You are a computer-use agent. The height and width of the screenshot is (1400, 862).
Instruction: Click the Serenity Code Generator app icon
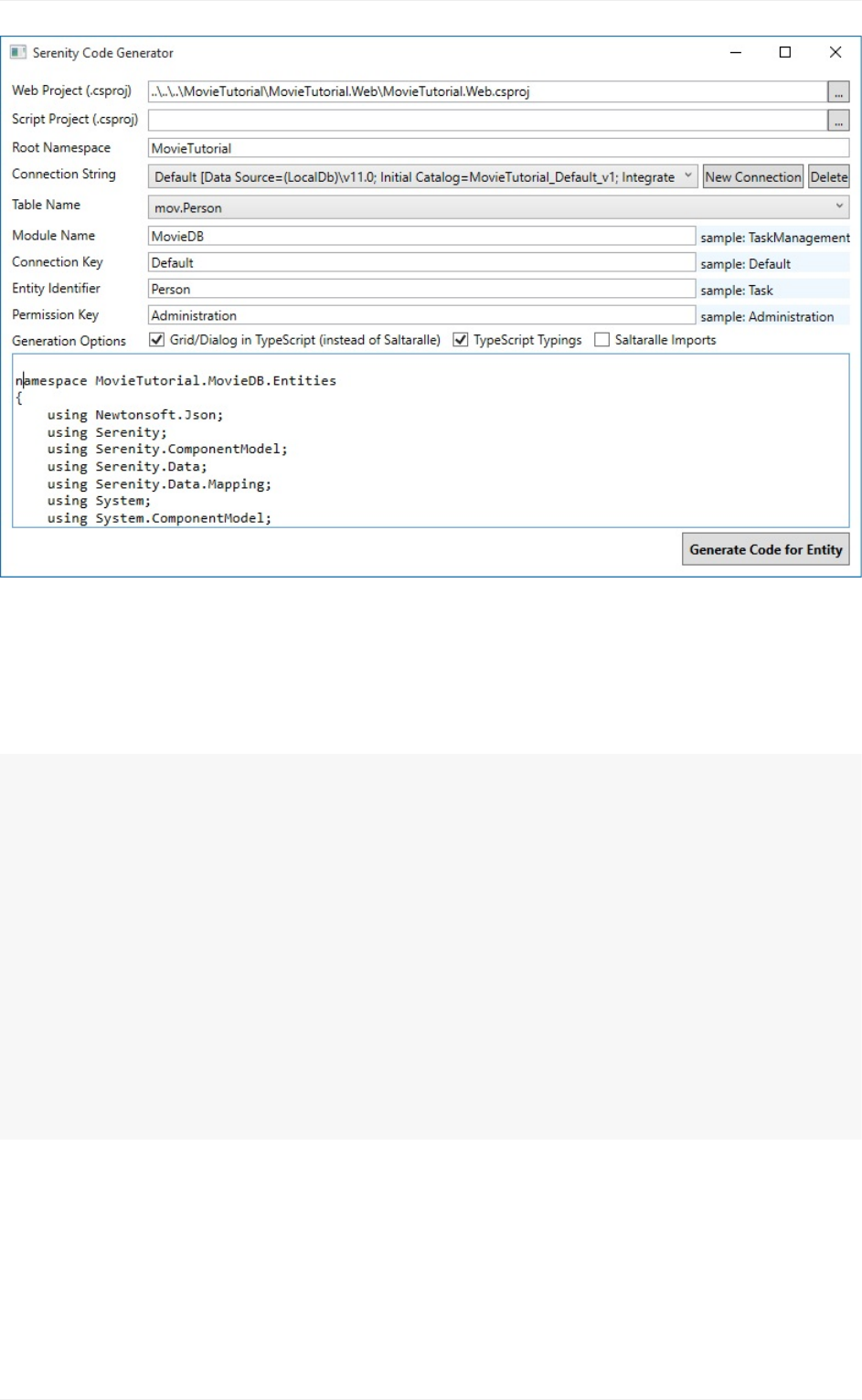[17, 53]
